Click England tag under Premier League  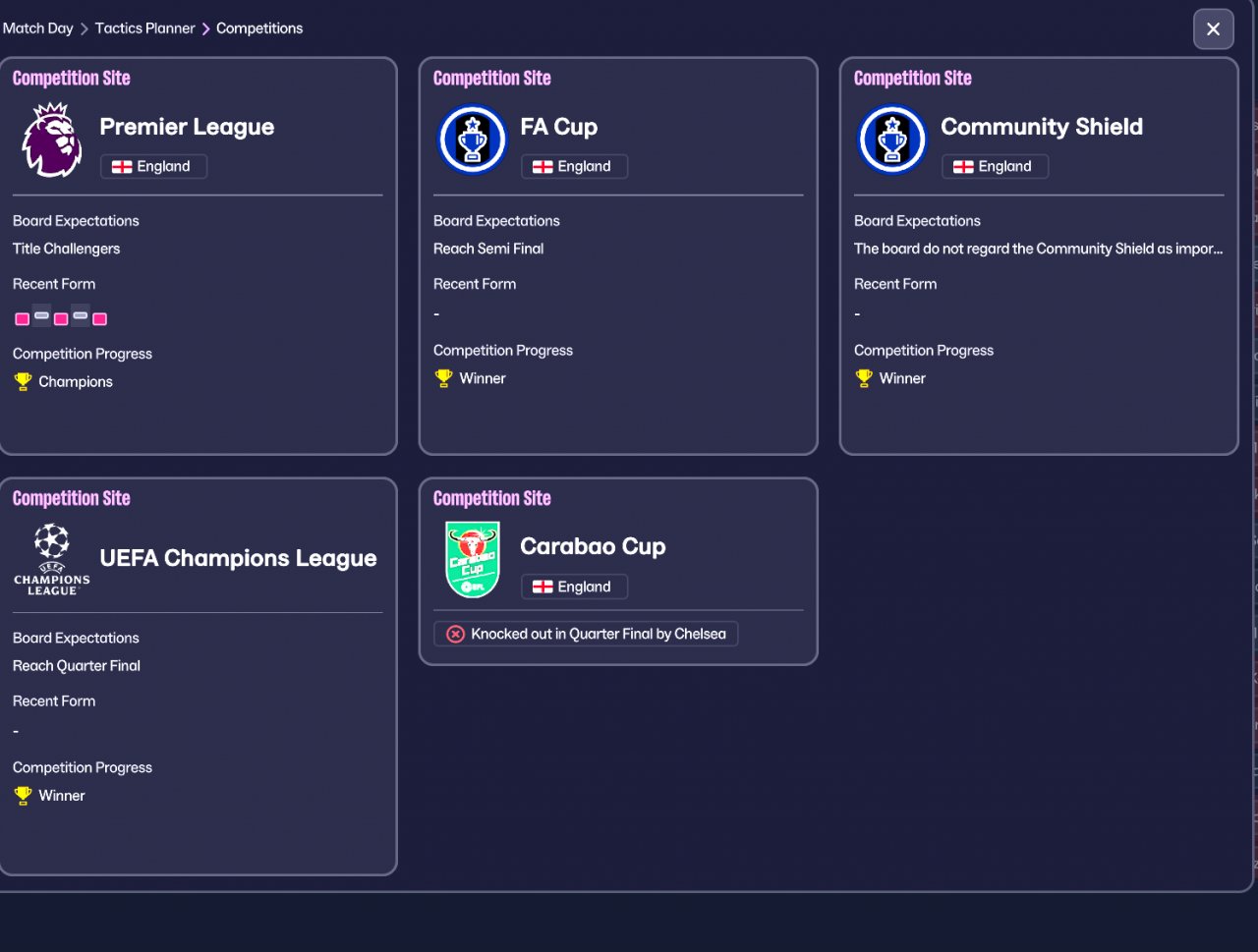point(153,167)
